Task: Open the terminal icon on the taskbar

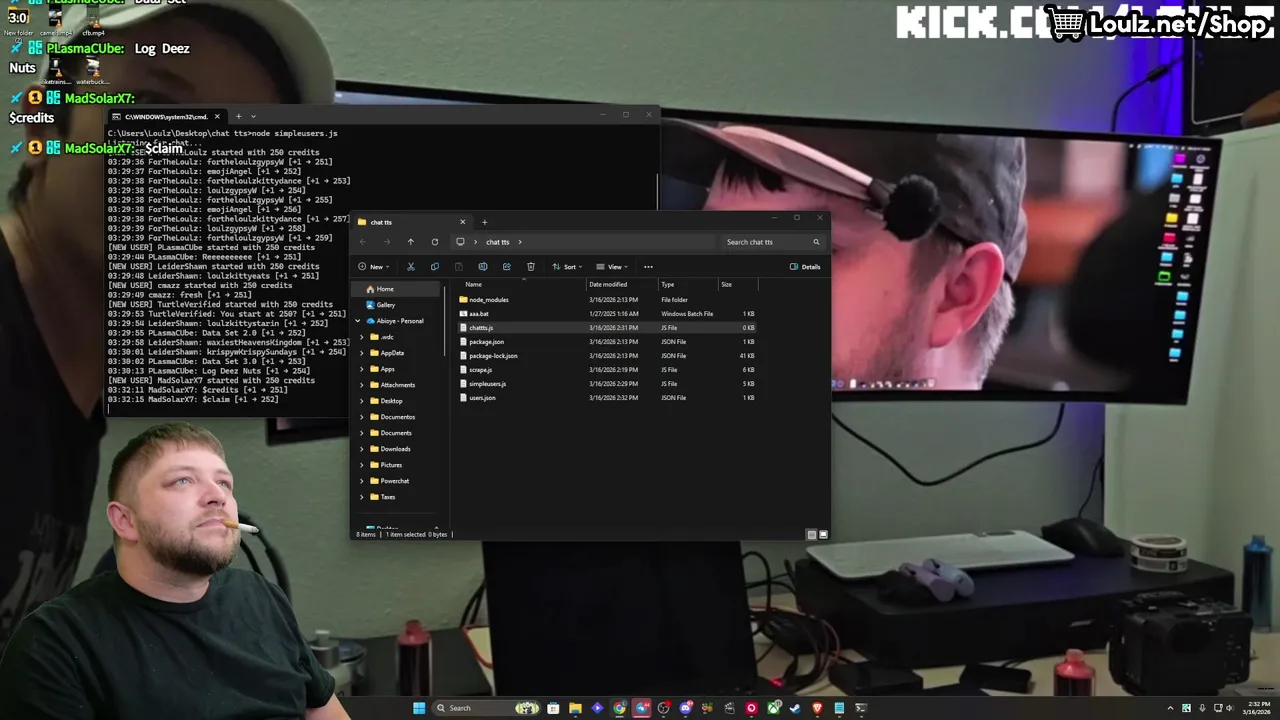Action: 861,708
